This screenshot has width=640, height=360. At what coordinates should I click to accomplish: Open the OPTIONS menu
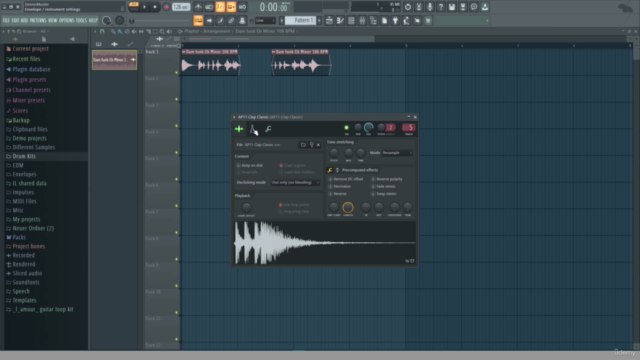tap(67, 20)
